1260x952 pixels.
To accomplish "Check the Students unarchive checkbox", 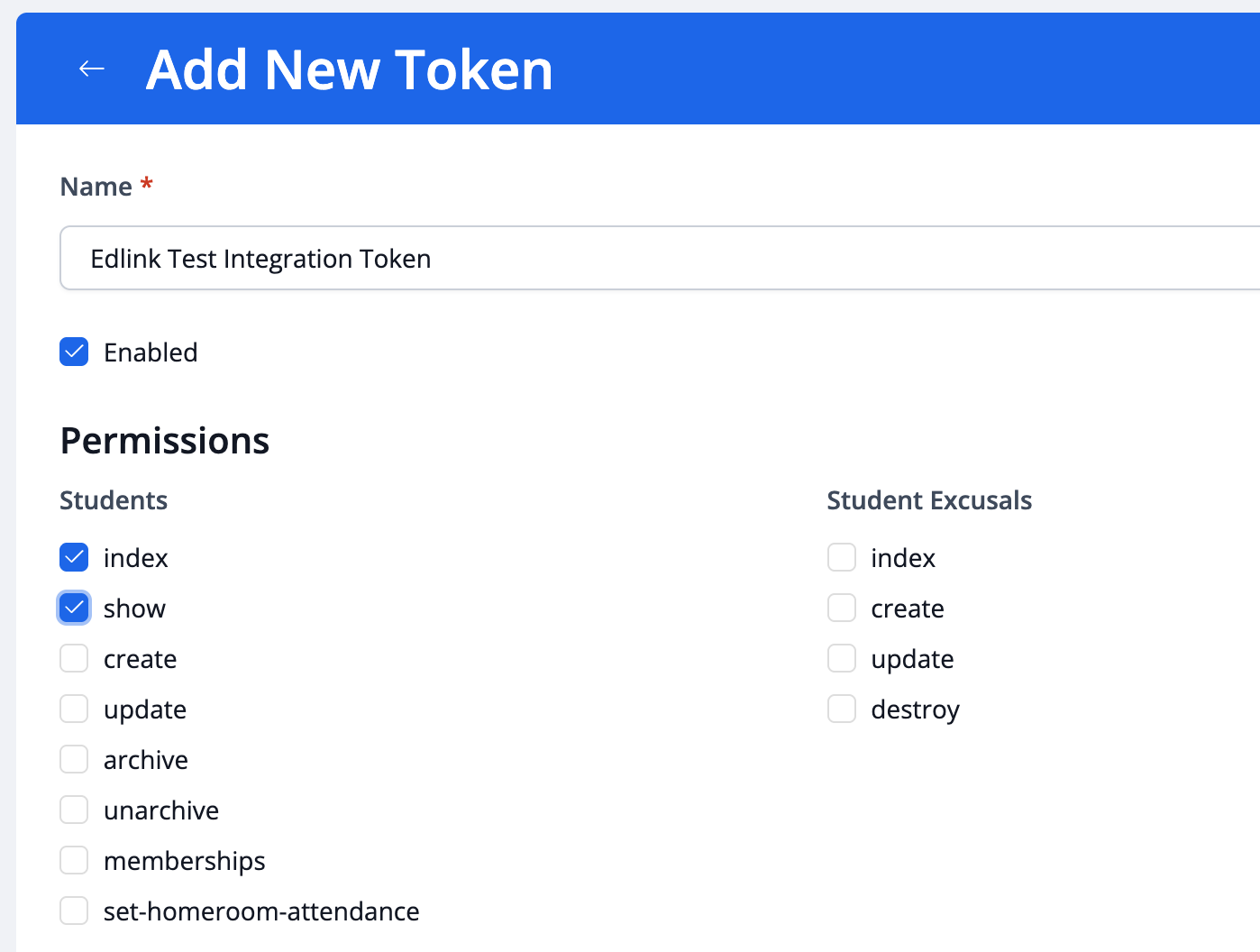I will click(74, 810).
